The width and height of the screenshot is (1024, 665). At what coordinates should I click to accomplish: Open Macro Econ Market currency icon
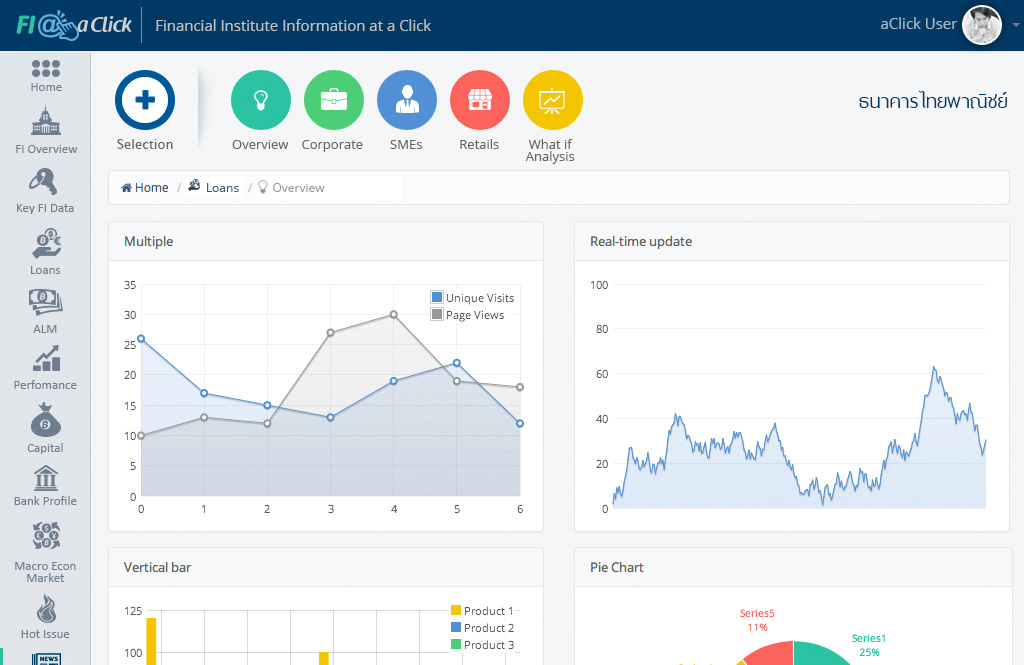(46, 536)
